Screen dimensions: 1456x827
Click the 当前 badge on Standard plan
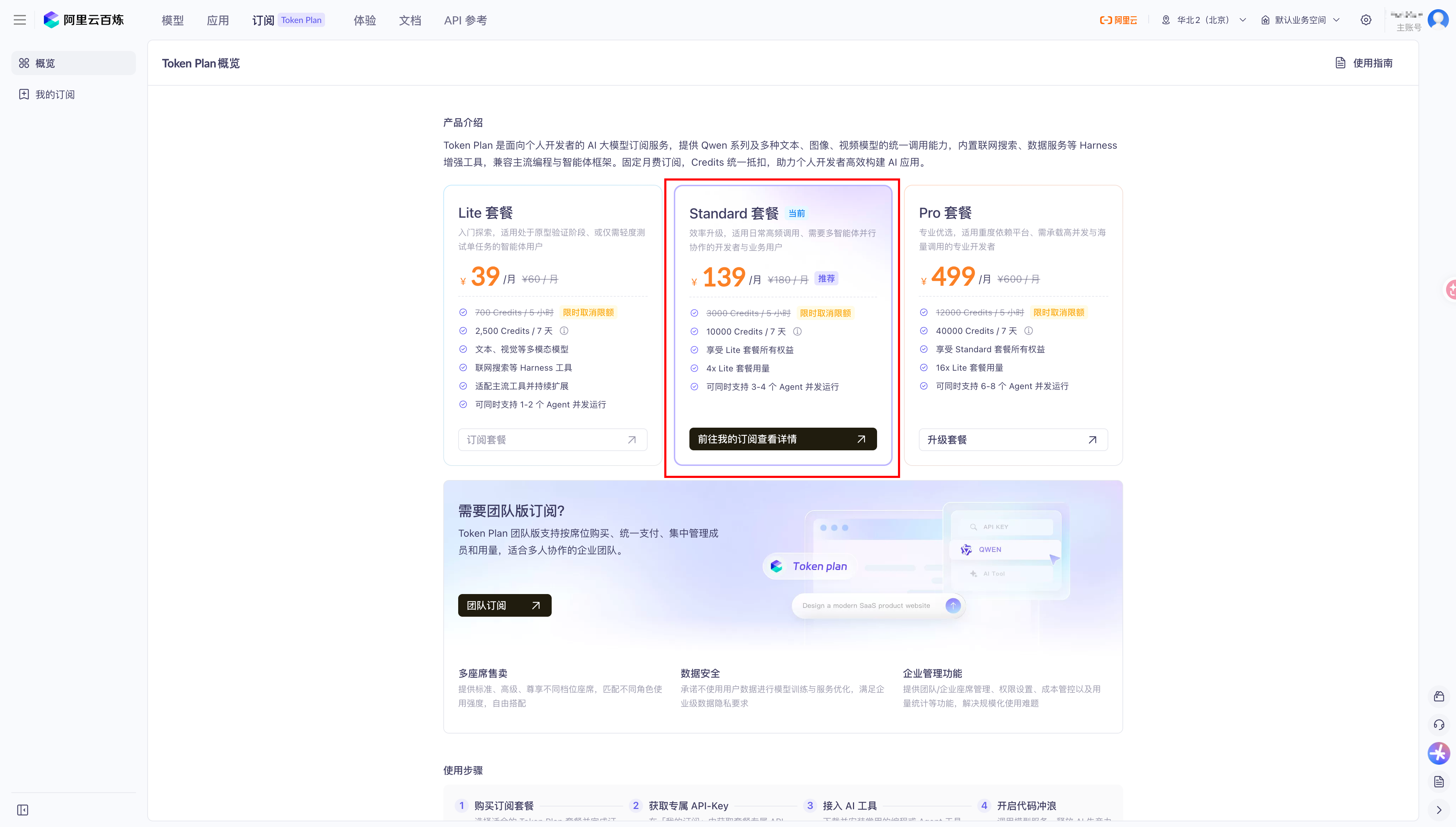(796, 213)
